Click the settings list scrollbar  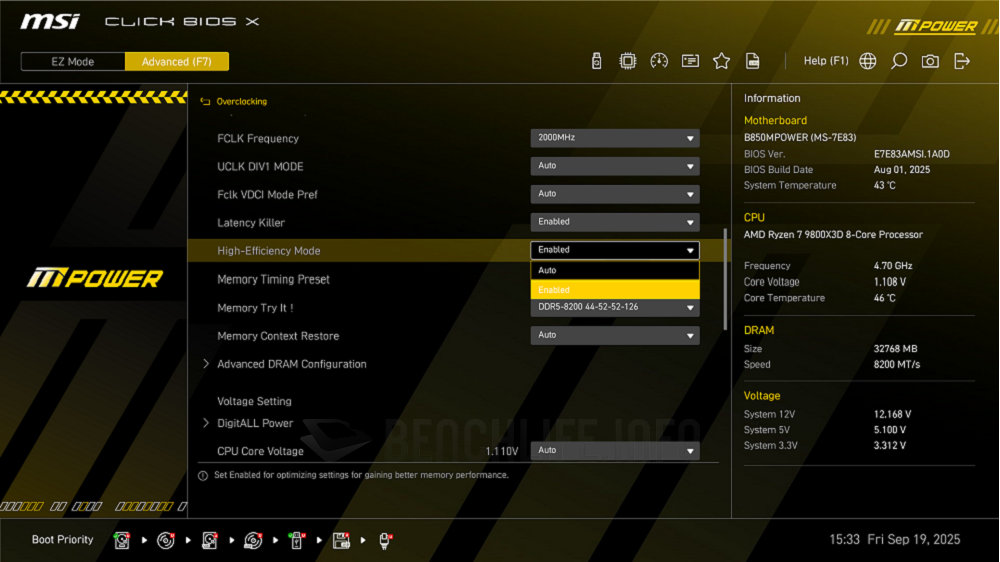pyautogui.click(x=725, y=279)
